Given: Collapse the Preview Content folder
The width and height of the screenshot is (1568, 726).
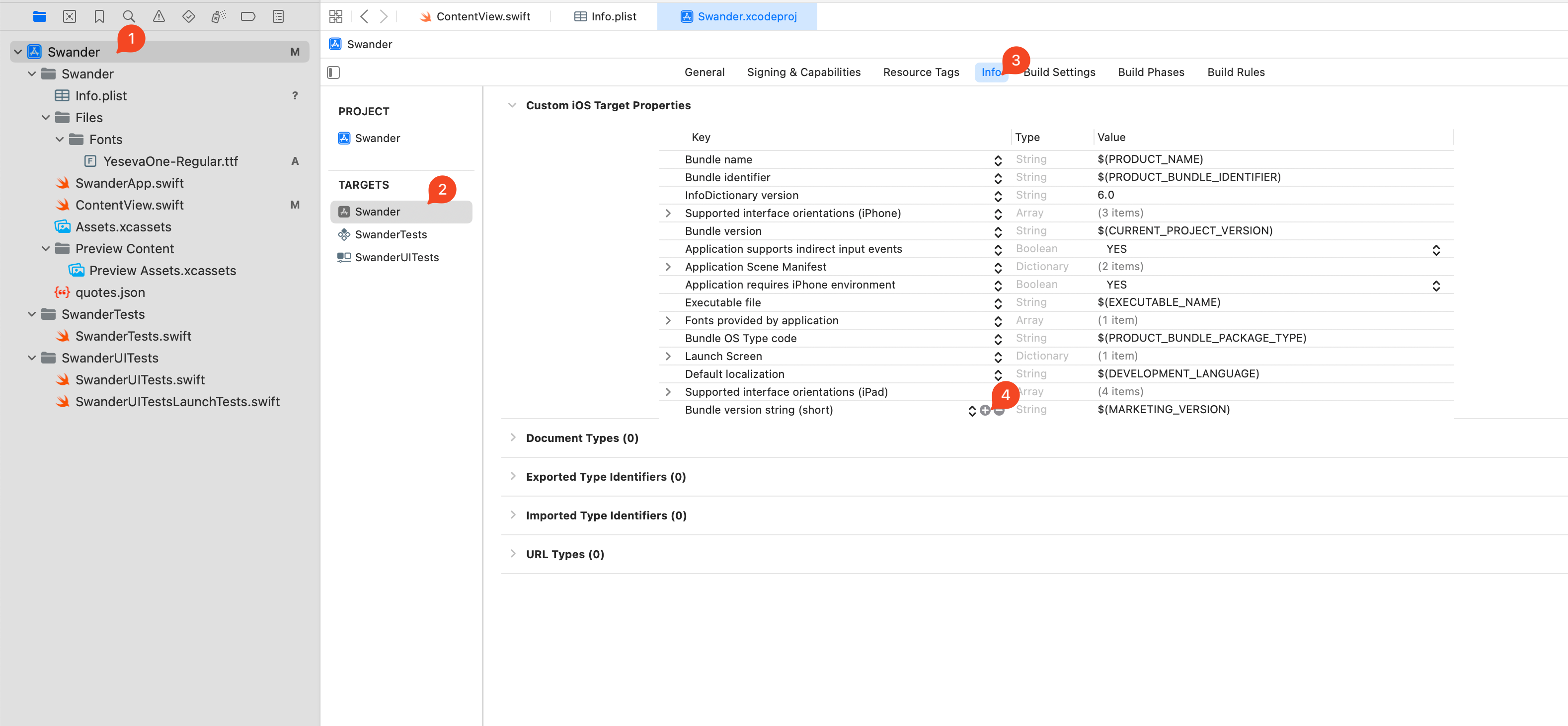Looking at the screenshot, I should point(46,249).
